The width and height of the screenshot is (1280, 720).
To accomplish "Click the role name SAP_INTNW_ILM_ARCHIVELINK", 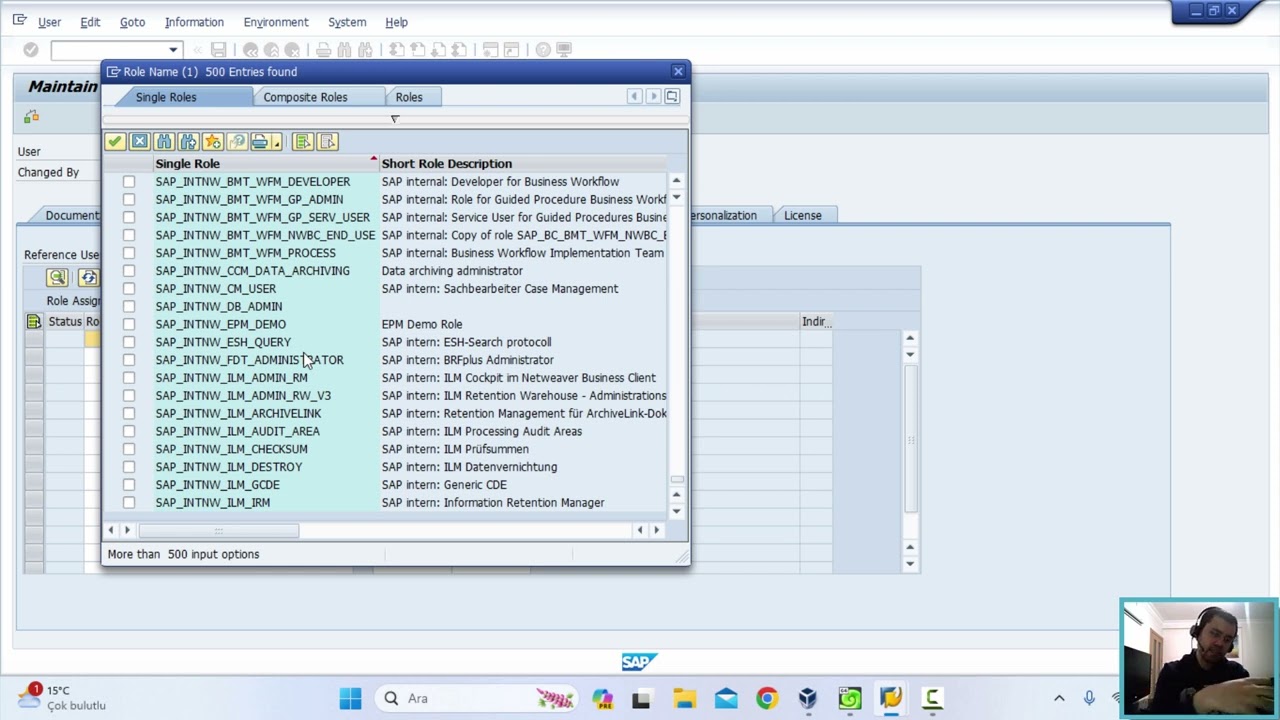I will point(238,414).
